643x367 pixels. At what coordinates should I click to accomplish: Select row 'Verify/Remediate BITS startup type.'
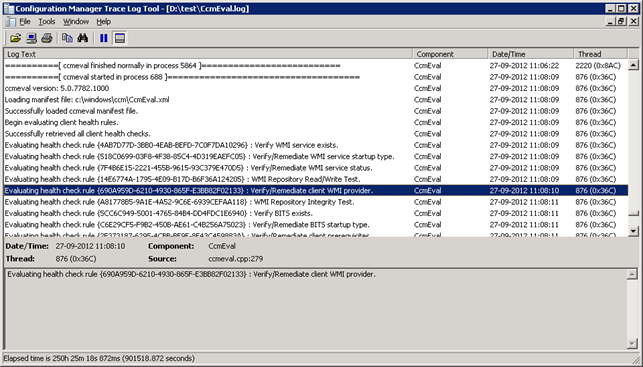coord(316,225)
